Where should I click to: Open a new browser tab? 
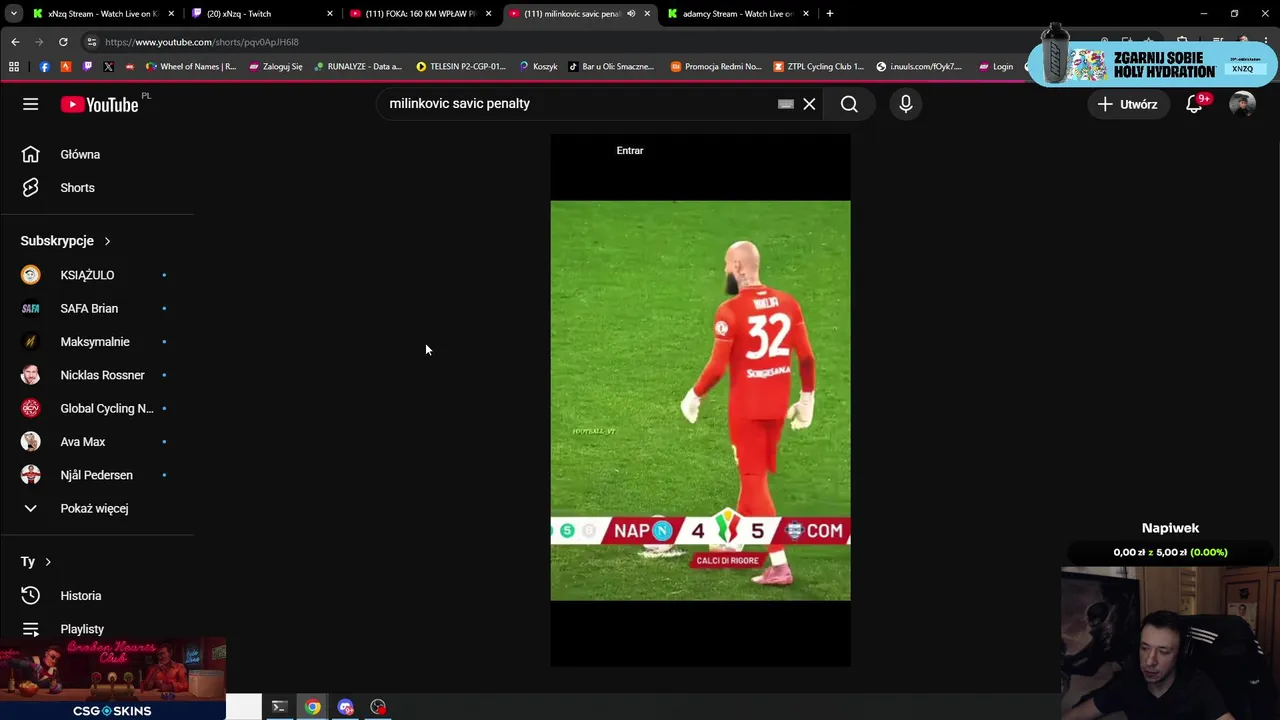click(830, 14)
